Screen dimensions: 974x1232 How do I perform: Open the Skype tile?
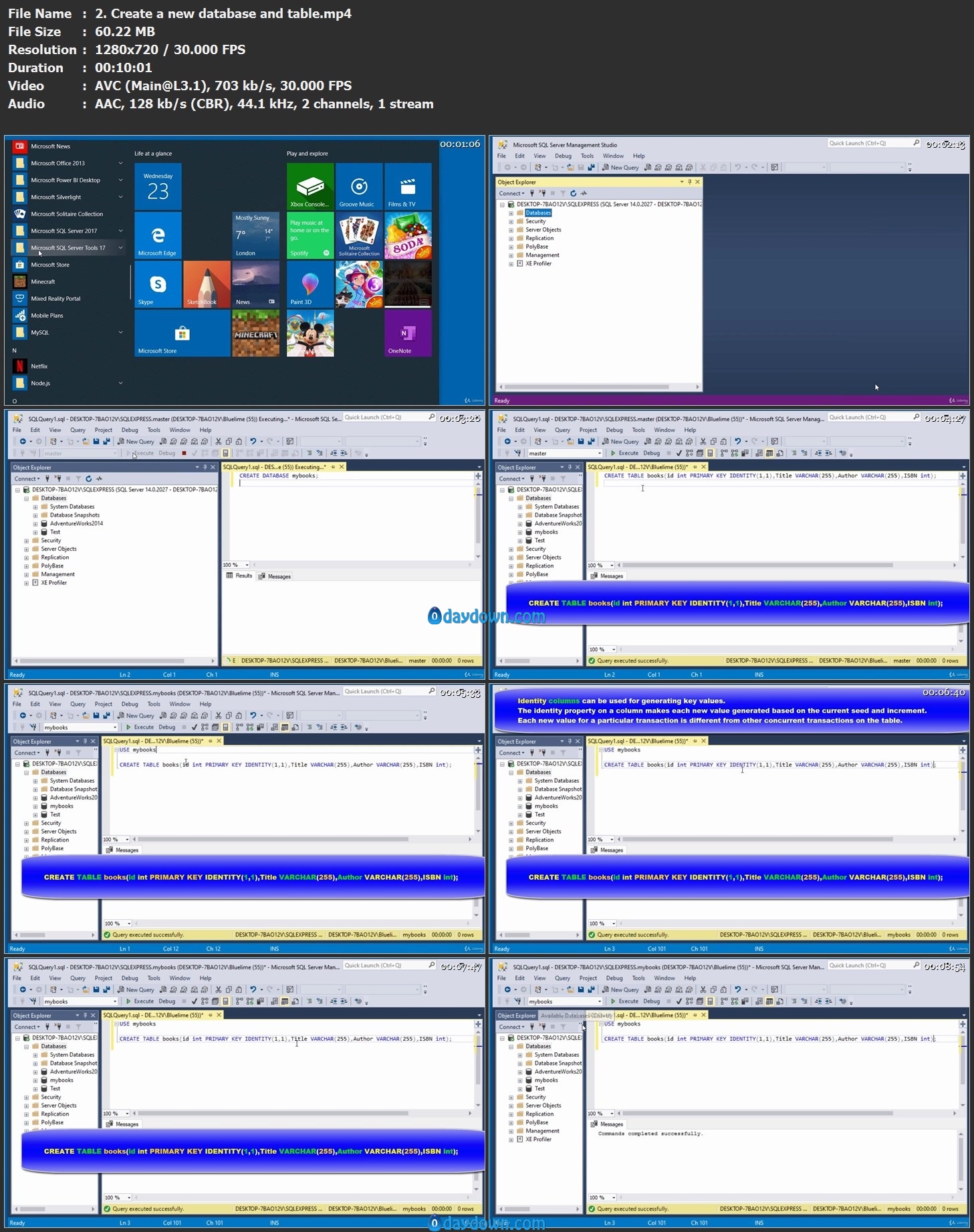pos(158,284)
